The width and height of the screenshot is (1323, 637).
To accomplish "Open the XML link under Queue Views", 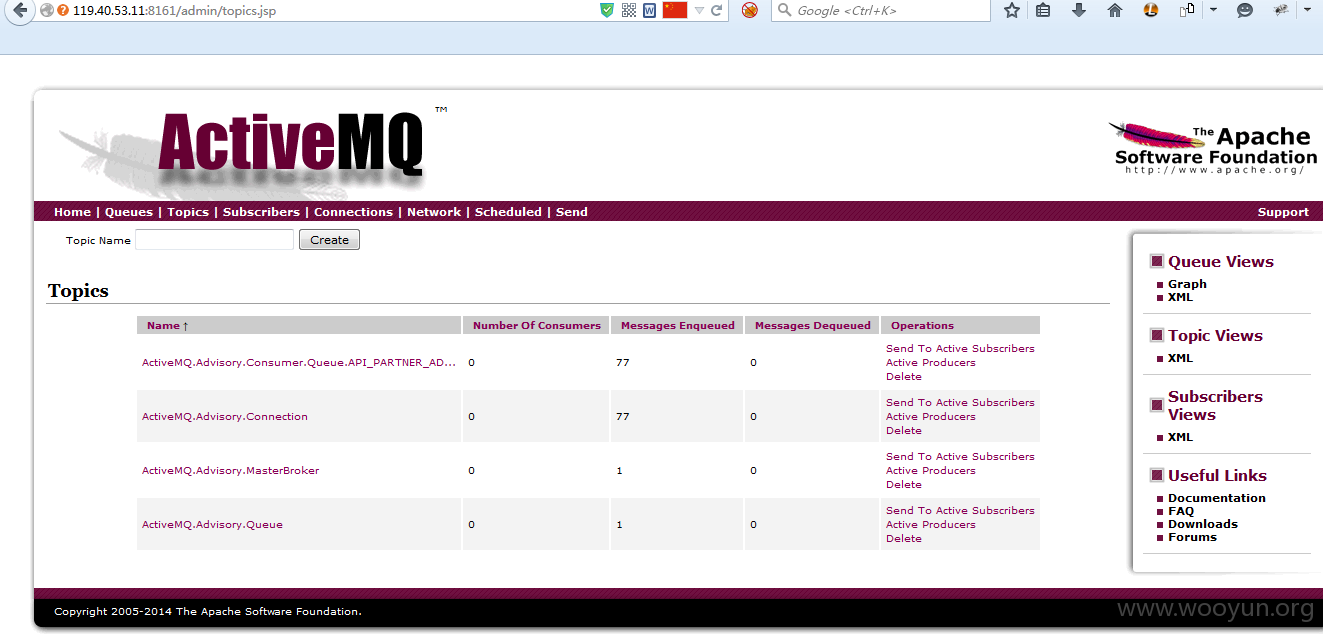I will tap(1180, 297).
